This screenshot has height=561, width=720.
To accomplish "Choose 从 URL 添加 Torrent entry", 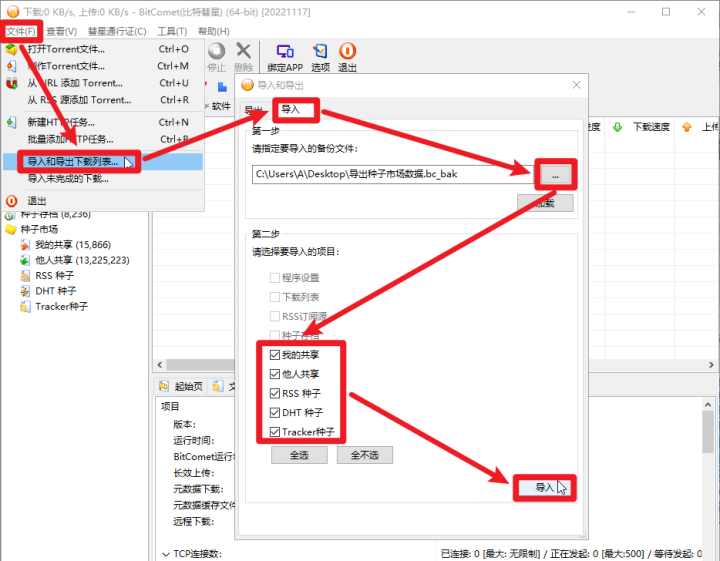I will (103, 83).
